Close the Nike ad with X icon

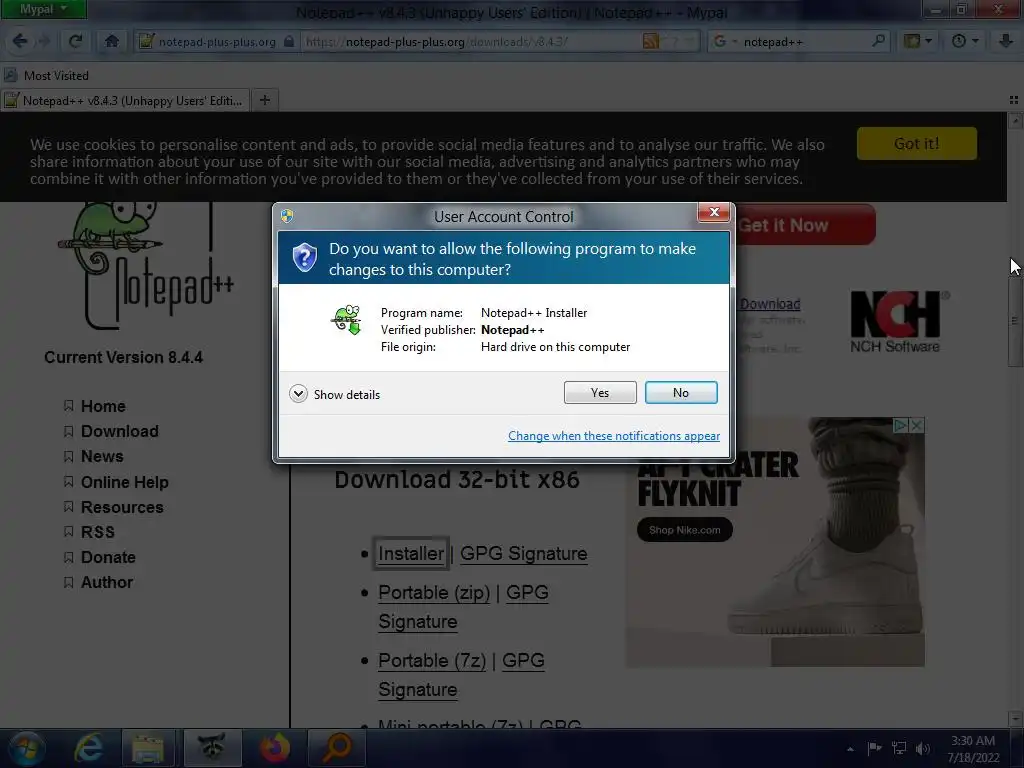tap(917, 425)
